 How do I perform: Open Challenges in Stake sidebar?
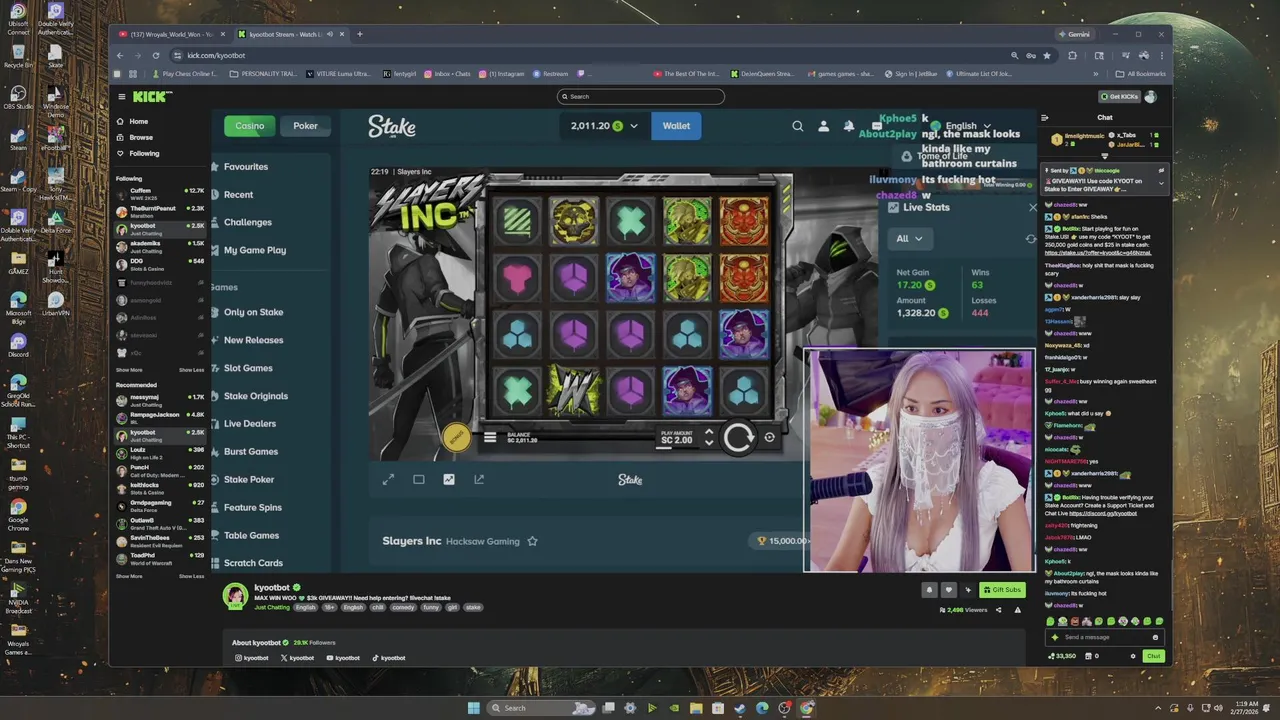(x=248, y=222)
